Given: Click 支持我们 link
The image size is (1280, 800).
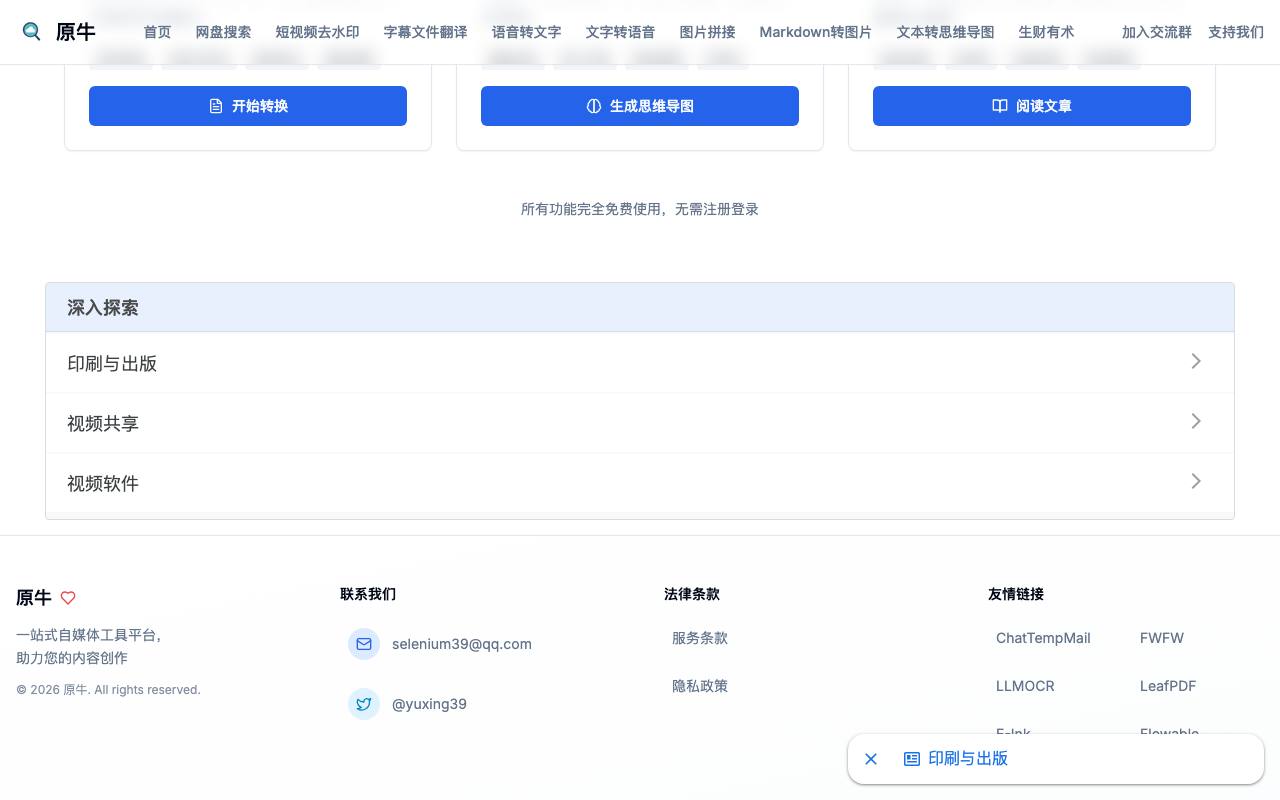Looking at the screenshot, I should click(1236, 32).
